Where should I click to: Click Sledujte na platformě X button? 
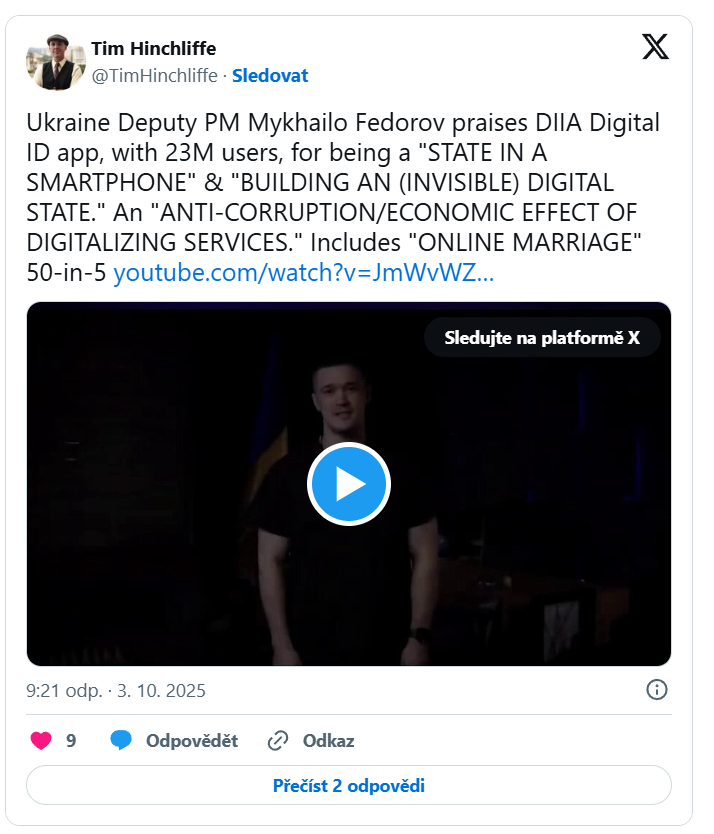click(x=542, y=338)
